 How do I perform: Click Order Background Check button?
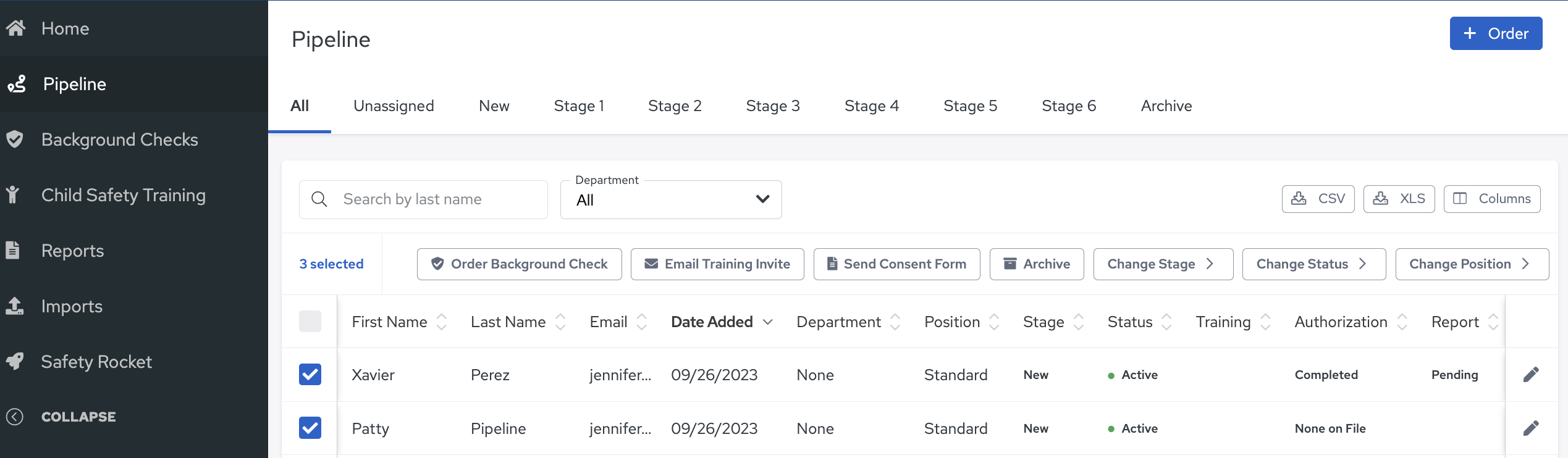(520, 264)
